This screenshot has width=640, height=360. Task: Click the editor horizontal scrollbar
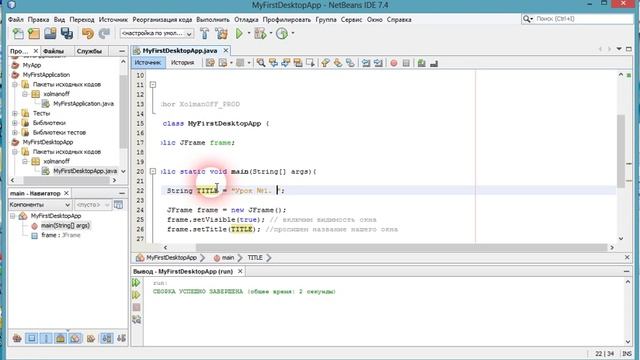[401, 247]
